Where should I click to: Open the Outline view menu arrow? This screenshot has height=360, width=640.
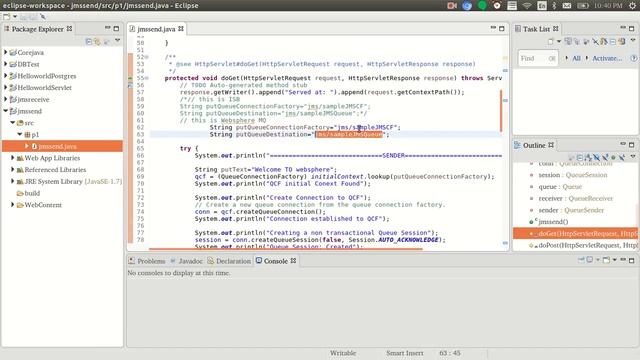tap(633, 156)
